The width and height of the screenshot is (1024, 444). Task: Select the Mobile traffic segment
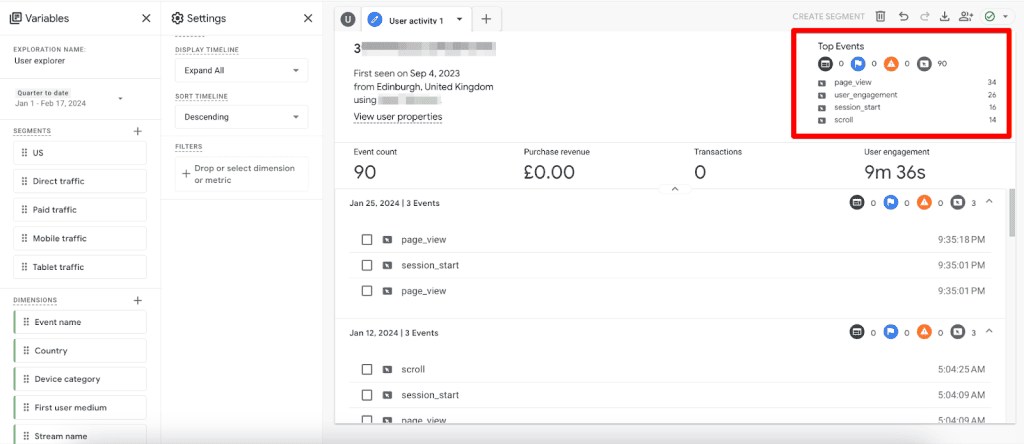(80, 238)
